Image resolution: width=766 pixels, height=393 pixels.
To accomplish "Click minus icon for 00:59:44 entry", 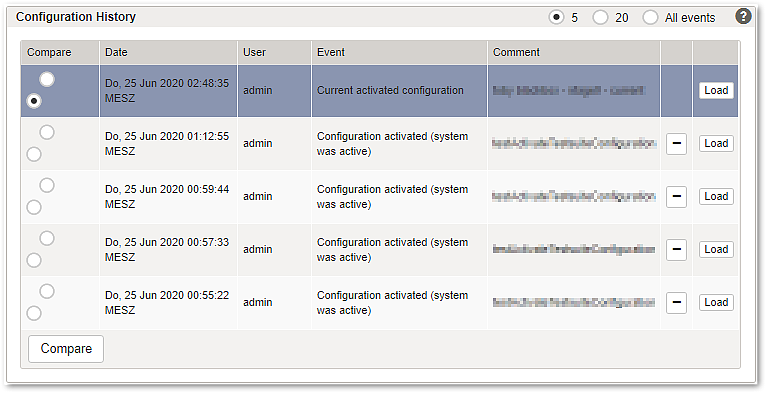I will [677, 196].
